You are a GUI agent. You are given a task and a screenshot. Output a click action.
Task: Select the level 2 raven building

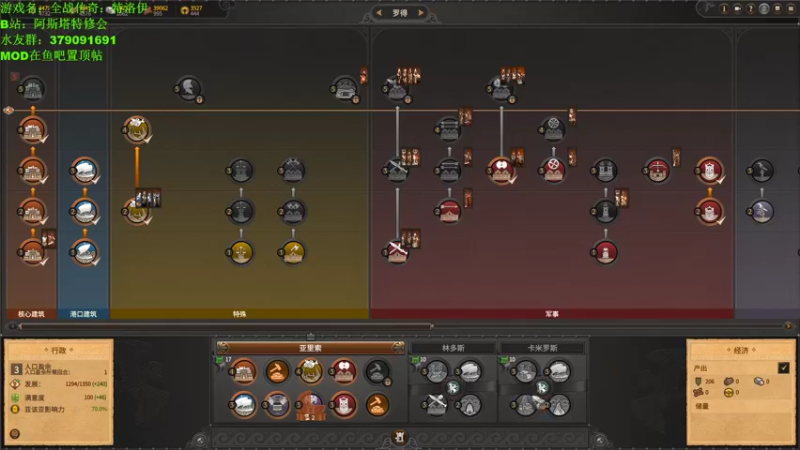point(761,211)
